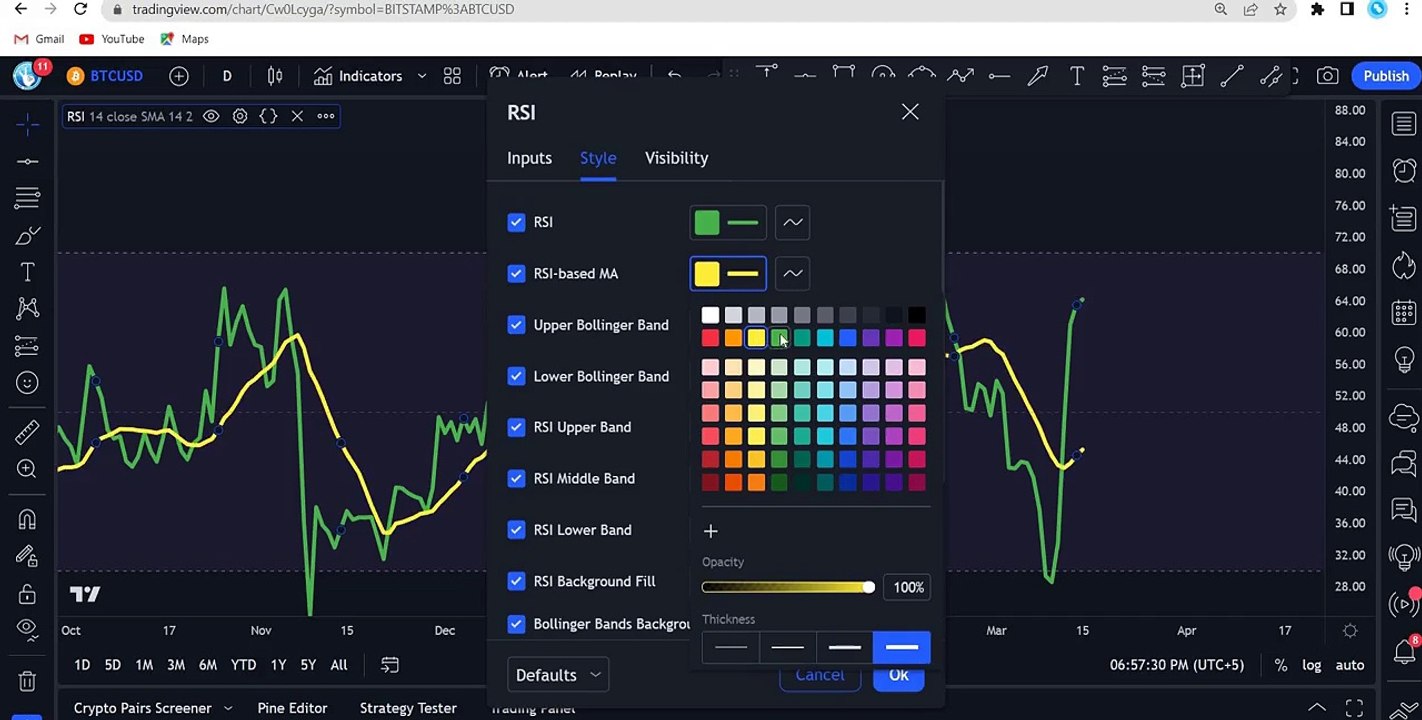Open the Strategy Tester tab
This screenshot has height=720, width=1422.
[408, 708]
